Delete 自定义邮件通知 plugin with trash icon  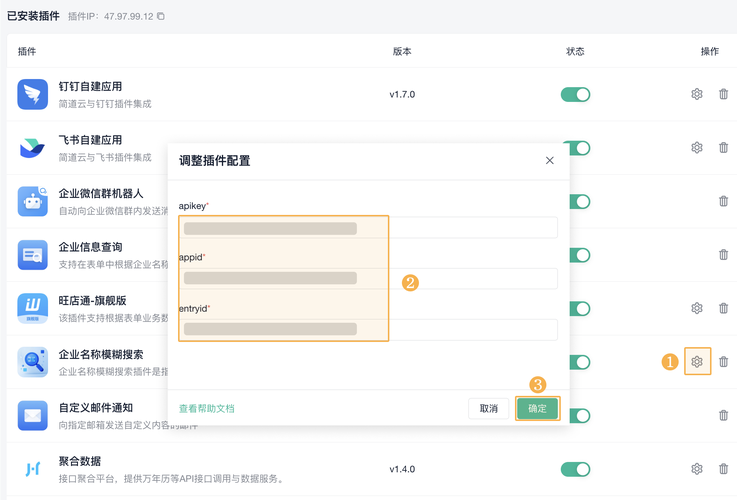[x=724, y=415]
